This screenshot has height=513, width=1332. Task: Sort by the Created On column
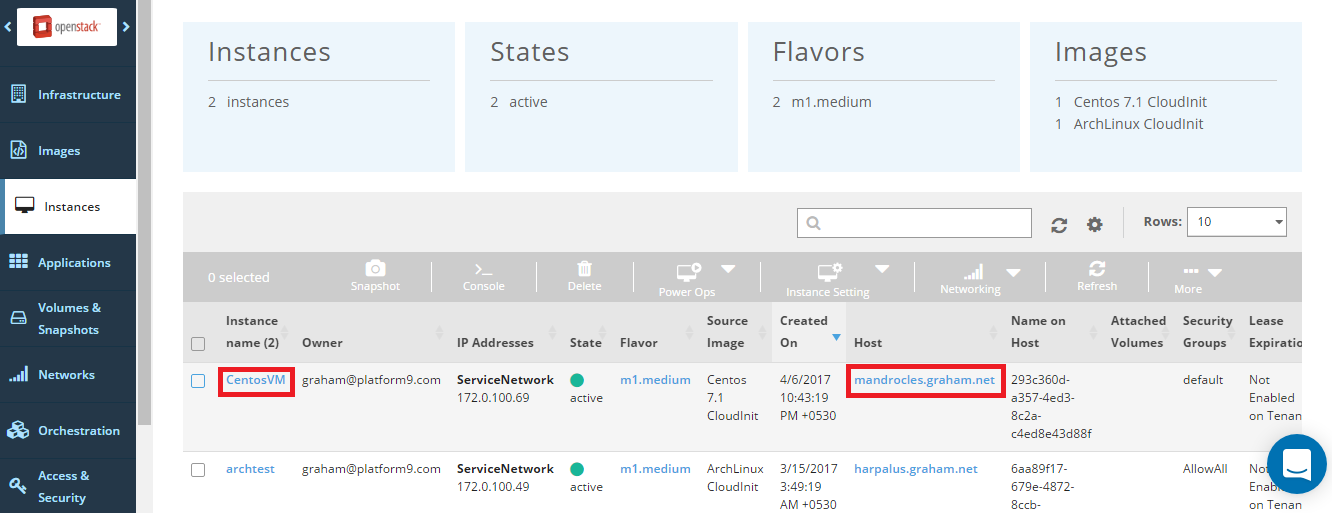tap(804, 331)
